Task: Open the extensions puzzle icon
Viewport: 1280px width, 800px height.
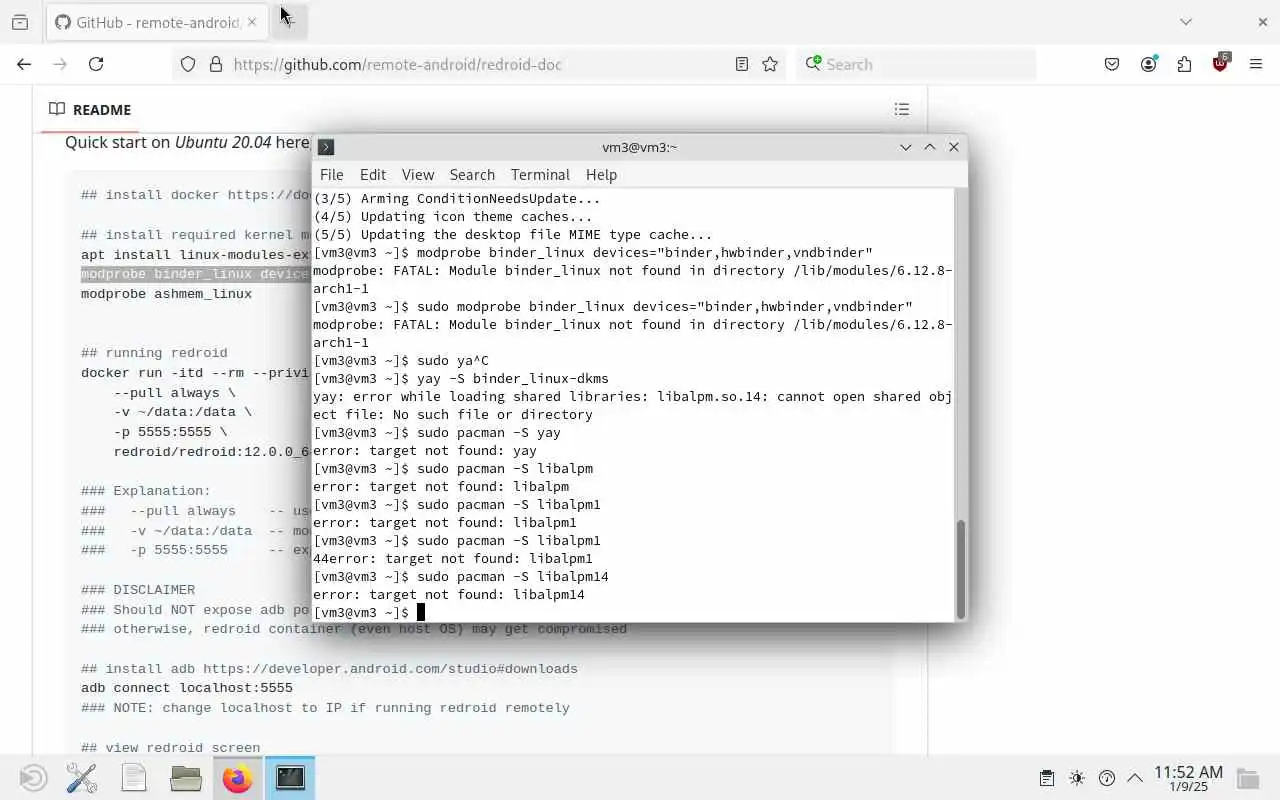Action: point(1184,64)
